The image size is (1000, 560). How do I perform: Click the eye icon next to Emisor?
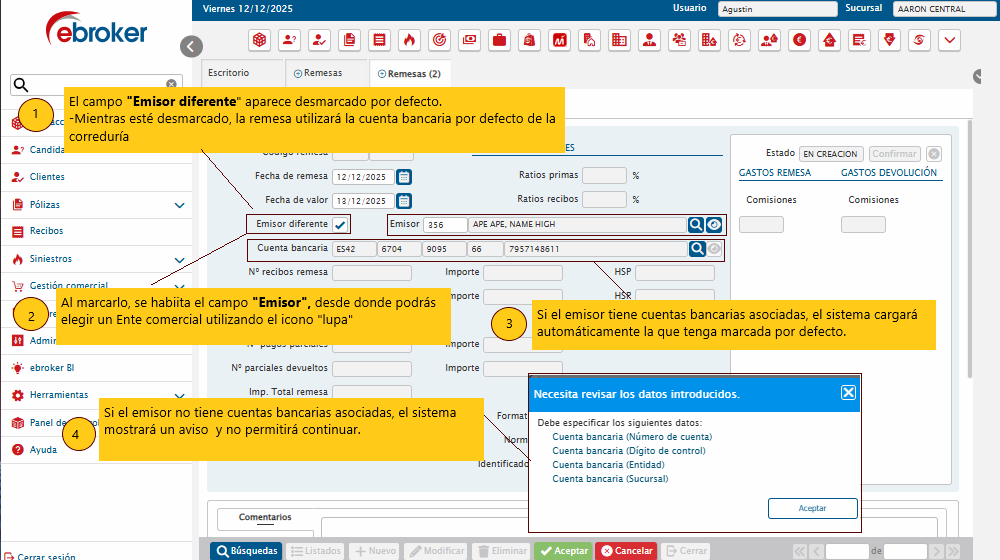[x=714, y=225]
